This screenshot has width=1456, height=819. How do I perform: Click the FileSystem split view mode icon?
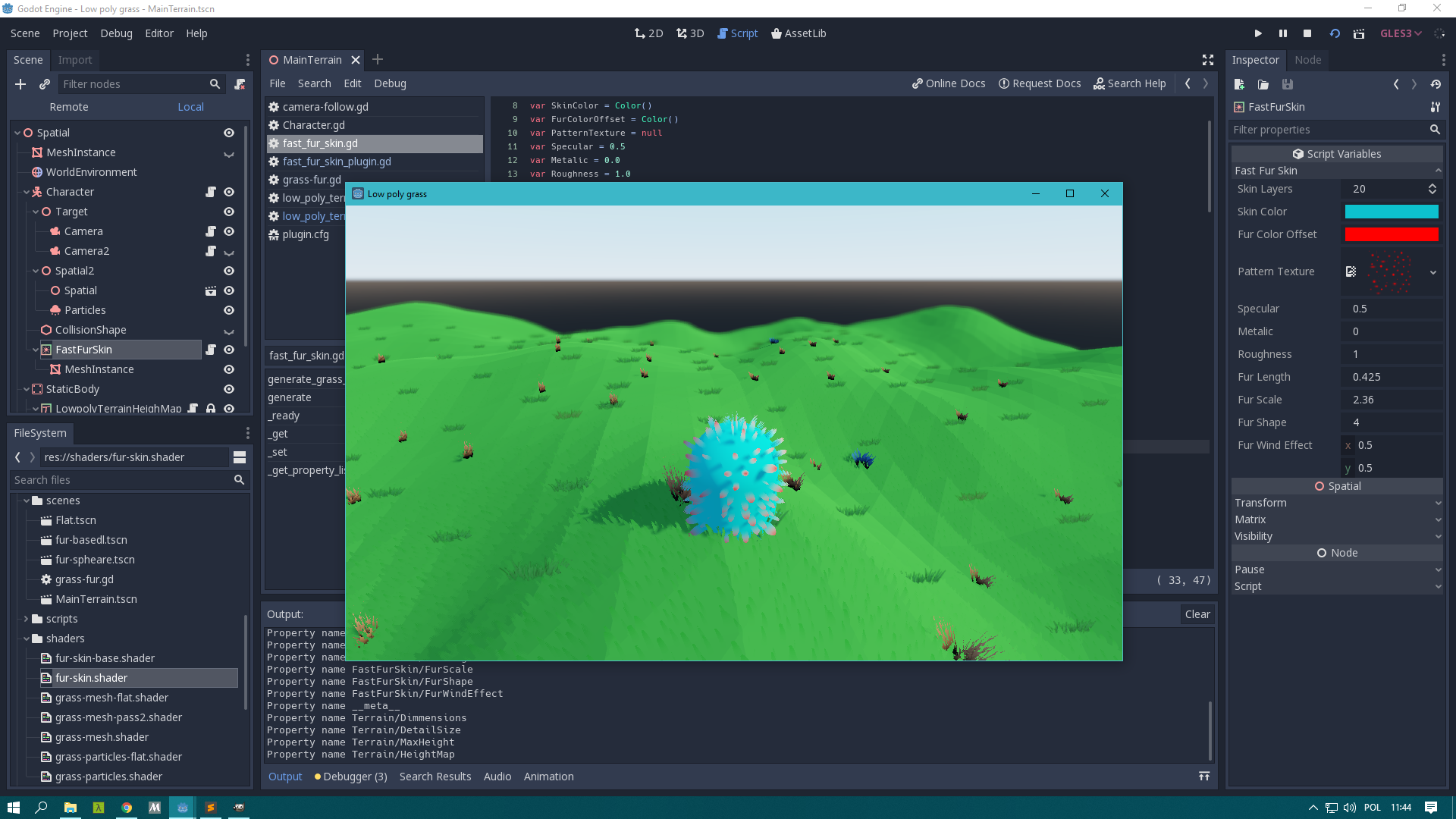pos(240,457)
